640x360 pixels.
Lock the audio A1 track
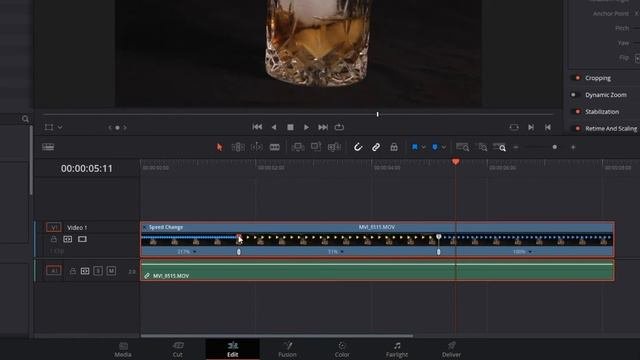tap(72, 271)
